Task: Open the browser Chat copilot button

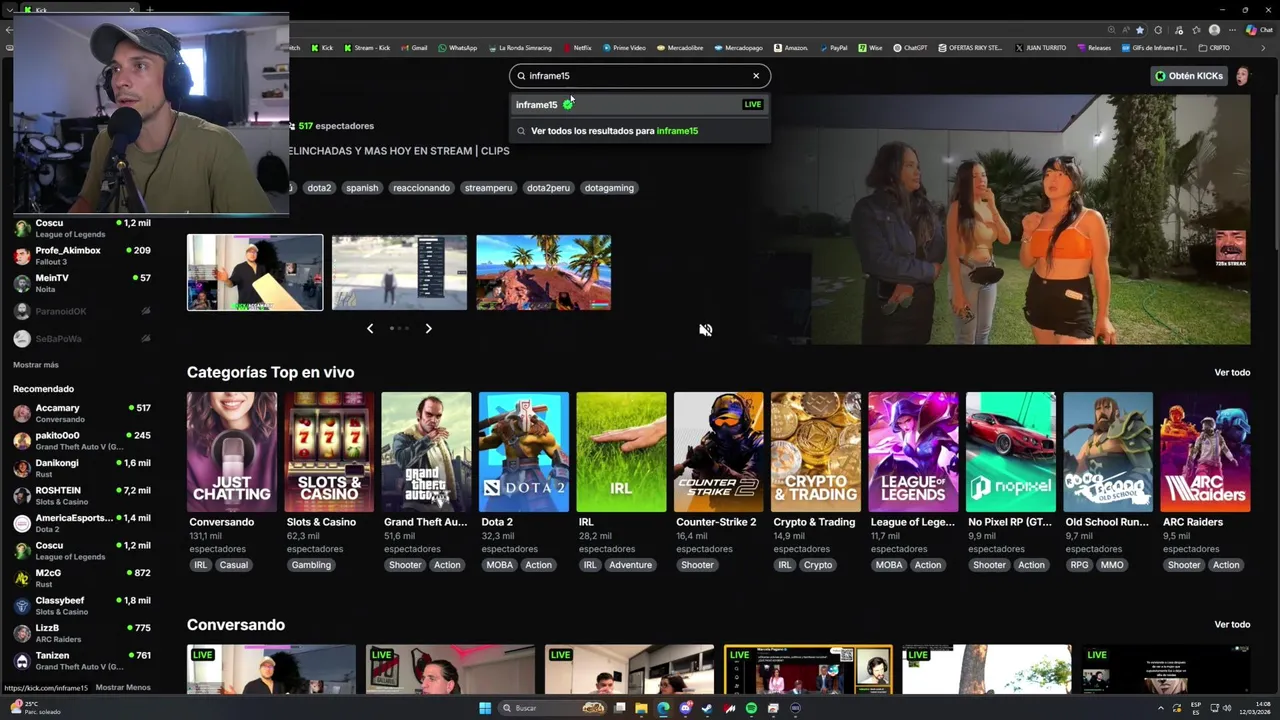Action: 1258,30
